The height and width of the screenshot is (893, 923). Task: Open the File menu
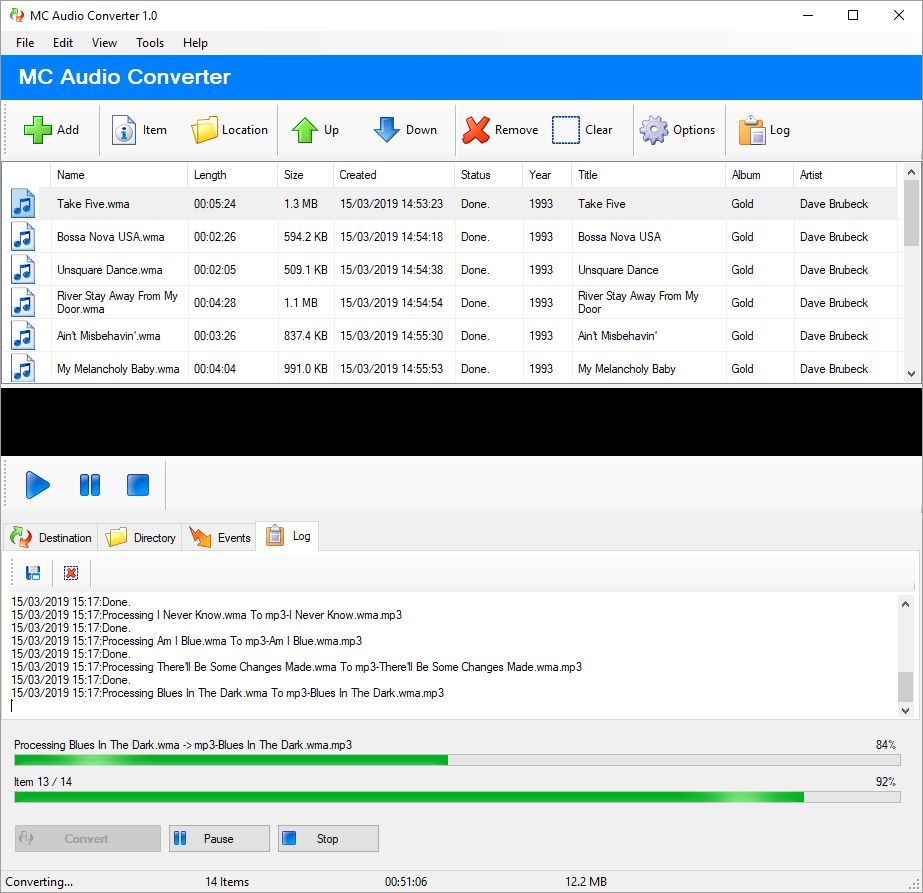point(23,43)
